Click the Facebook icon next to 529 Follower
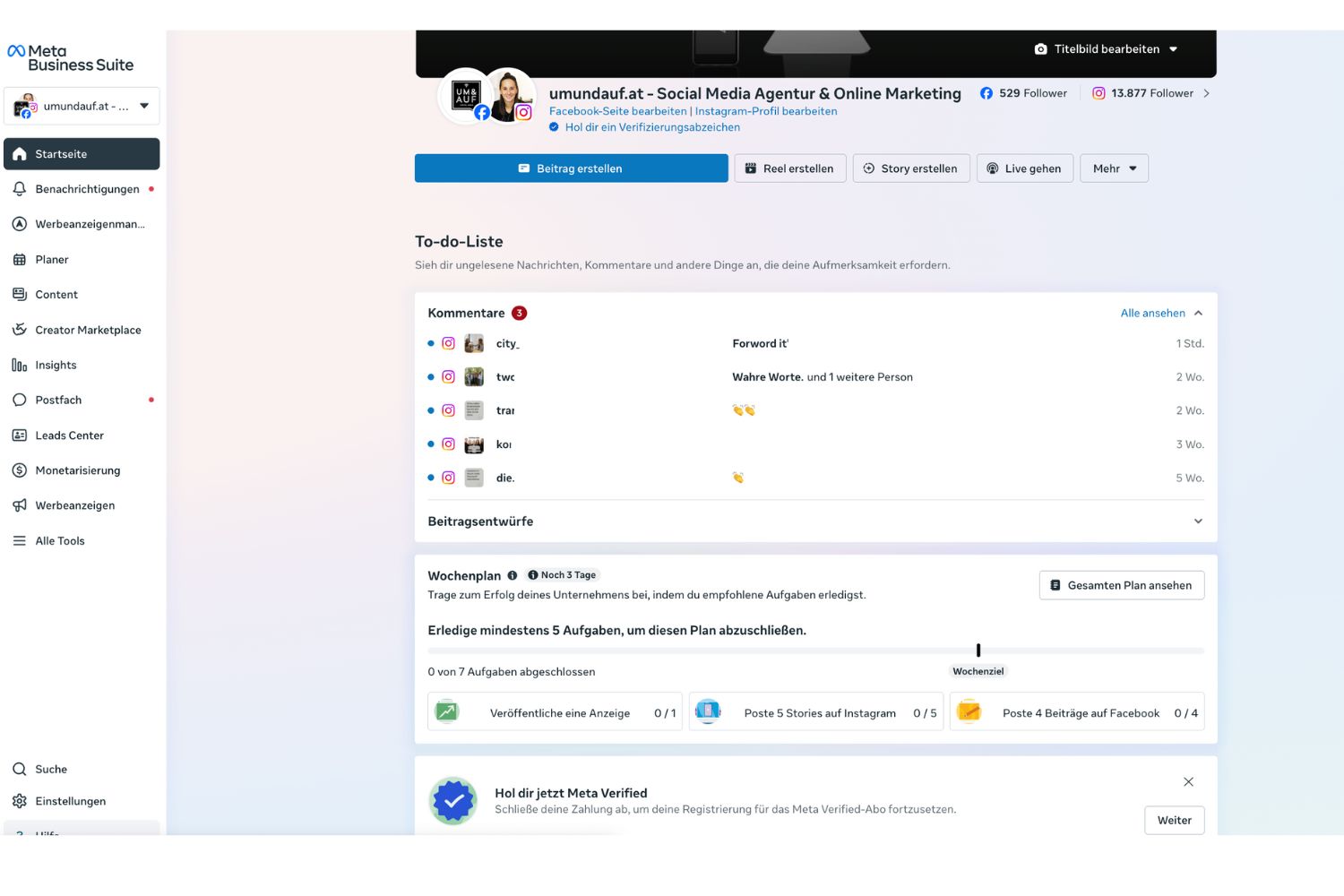This screenshot has height=896, width=1344. (986, 93)
